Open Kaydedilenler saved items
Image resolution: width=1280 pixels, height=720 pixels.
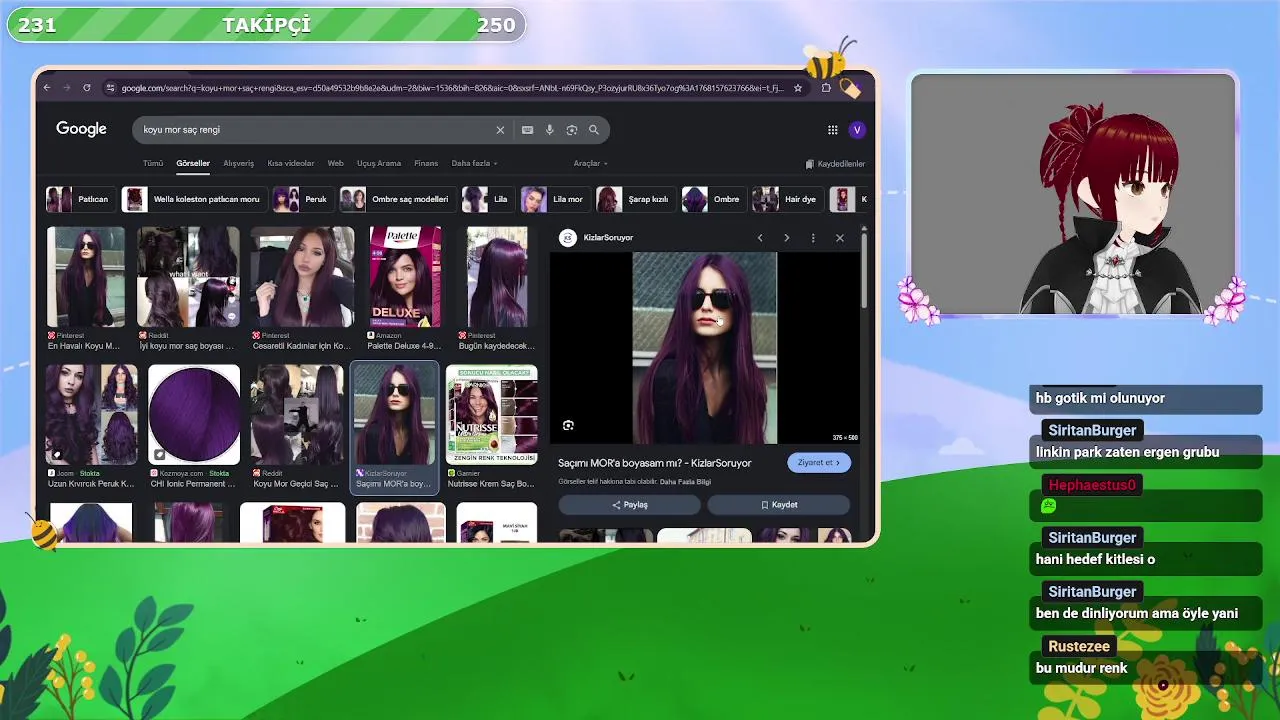[x=835, y=164]
